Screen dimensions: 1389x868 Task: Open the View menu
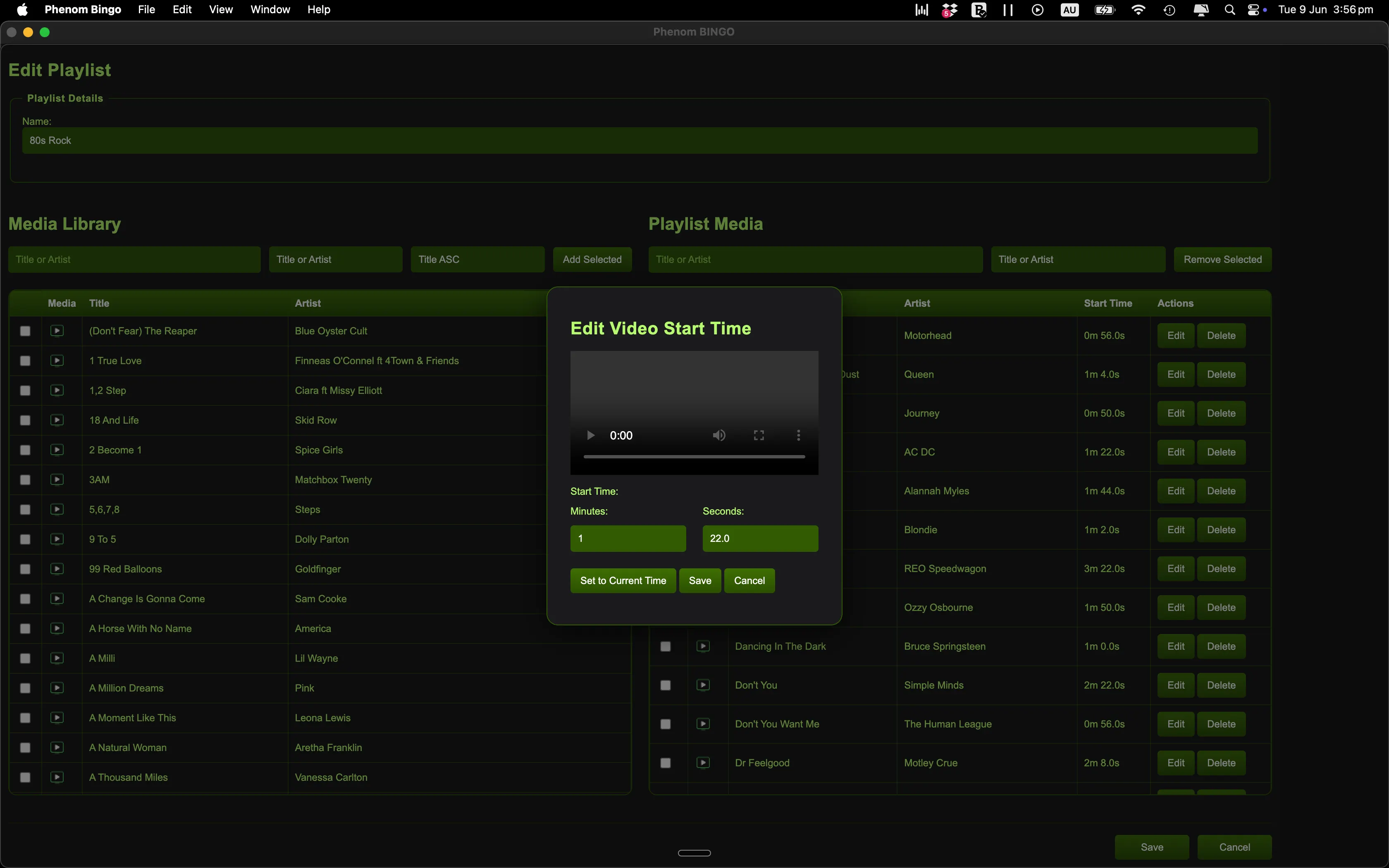click(x=221, y=10)
